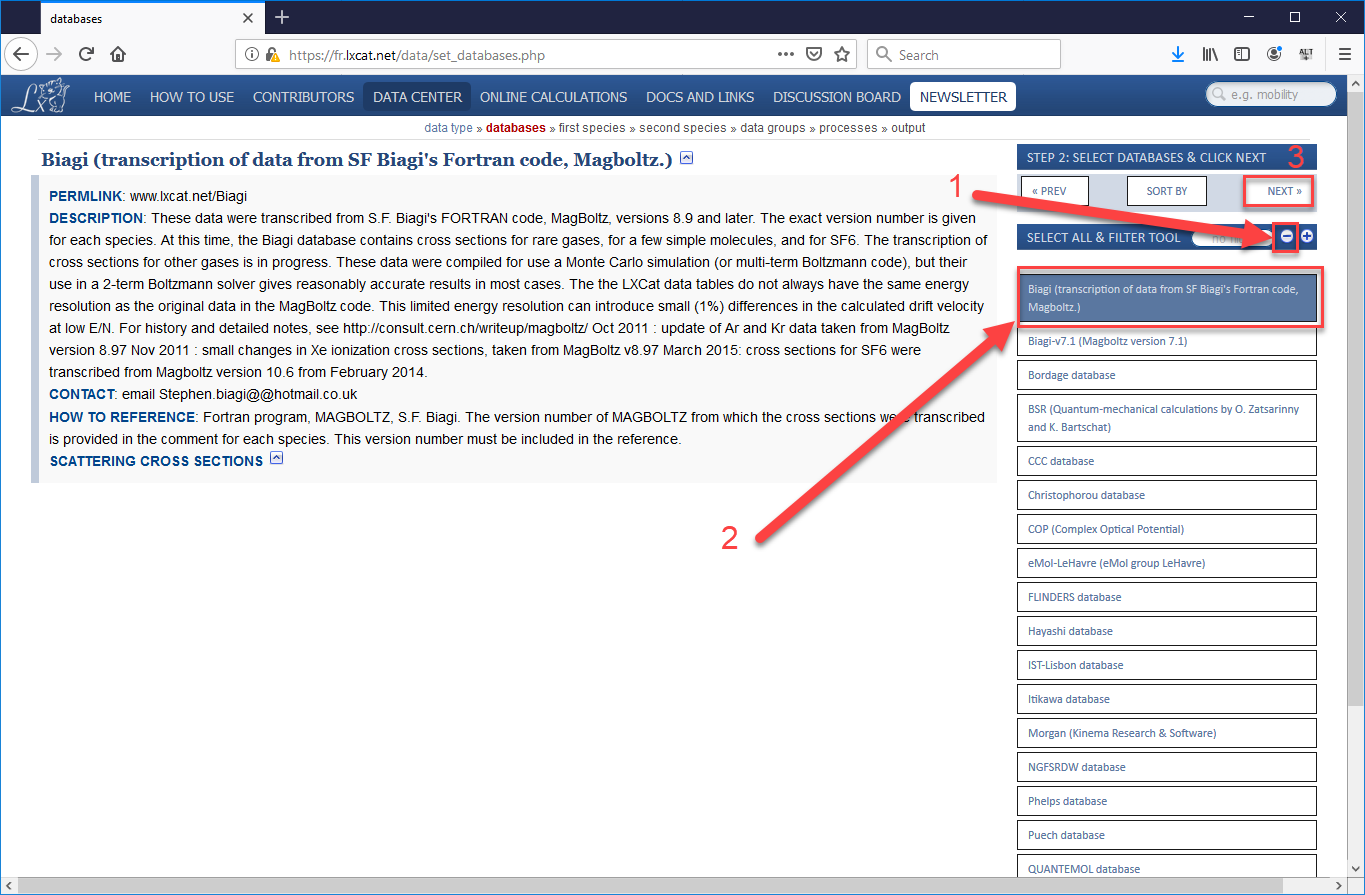Go to the Data Center menu

coord(417,97)
